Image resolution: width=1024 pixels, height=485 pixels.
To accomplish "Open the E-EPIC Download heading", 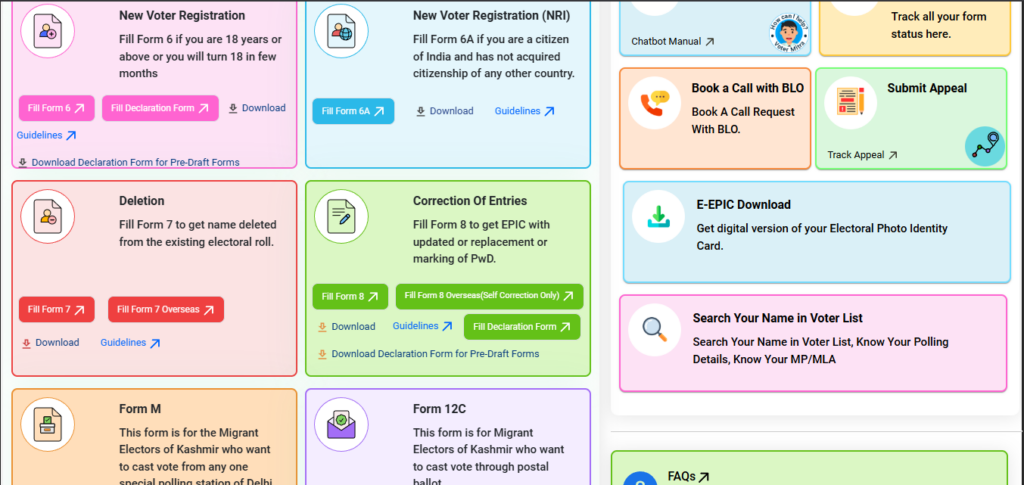I will click(744, 204).
